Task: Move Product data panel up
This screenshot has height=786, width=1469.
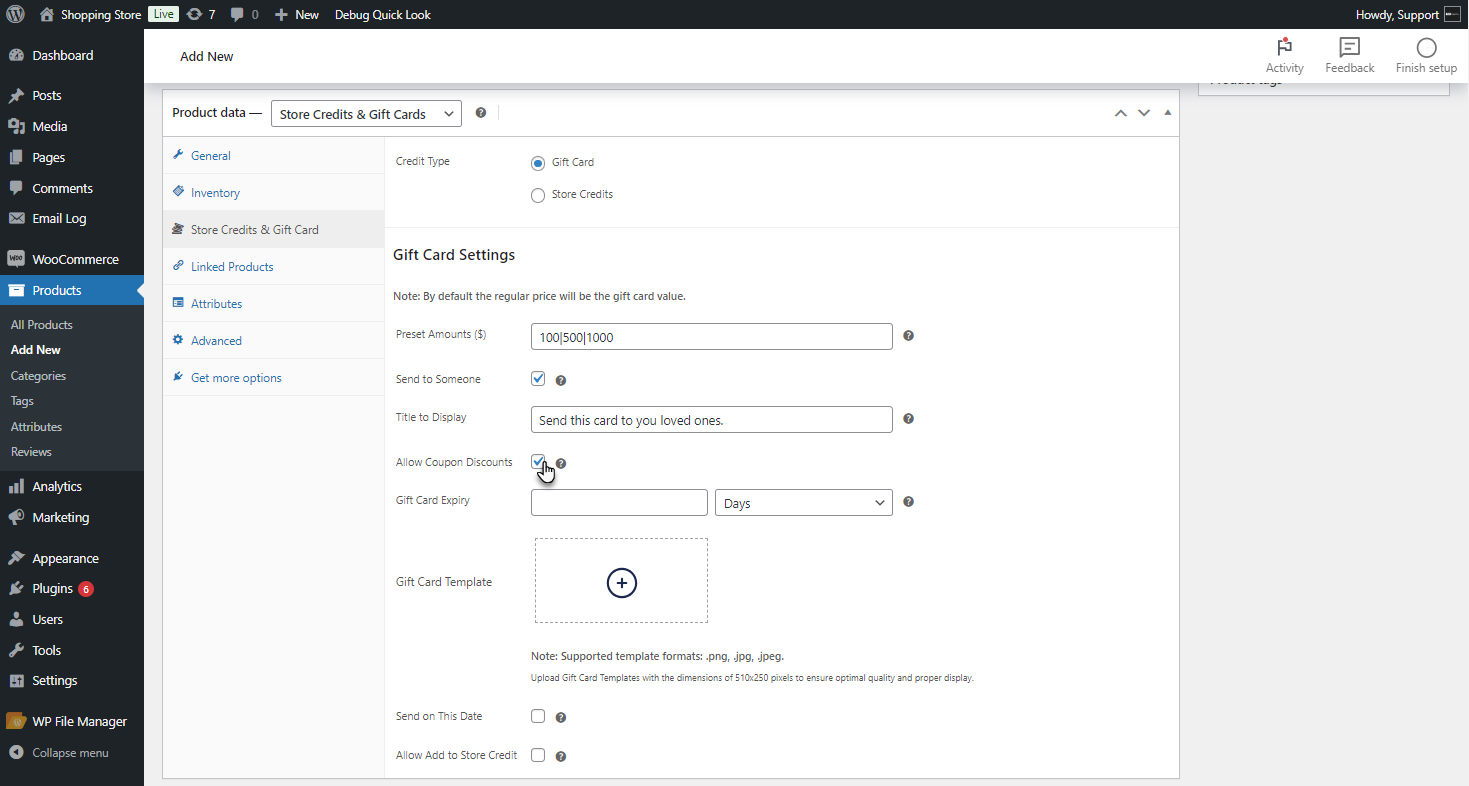Action: click(x=1121, y=113)
